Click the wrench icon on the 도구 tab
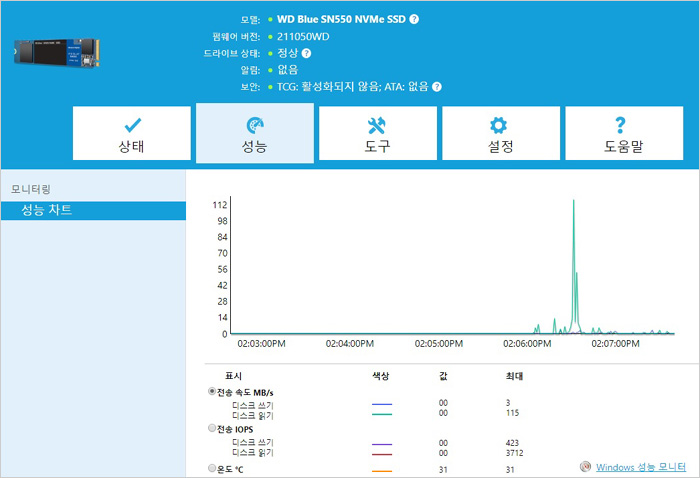The image size is (700, 478). pos(377,125)
